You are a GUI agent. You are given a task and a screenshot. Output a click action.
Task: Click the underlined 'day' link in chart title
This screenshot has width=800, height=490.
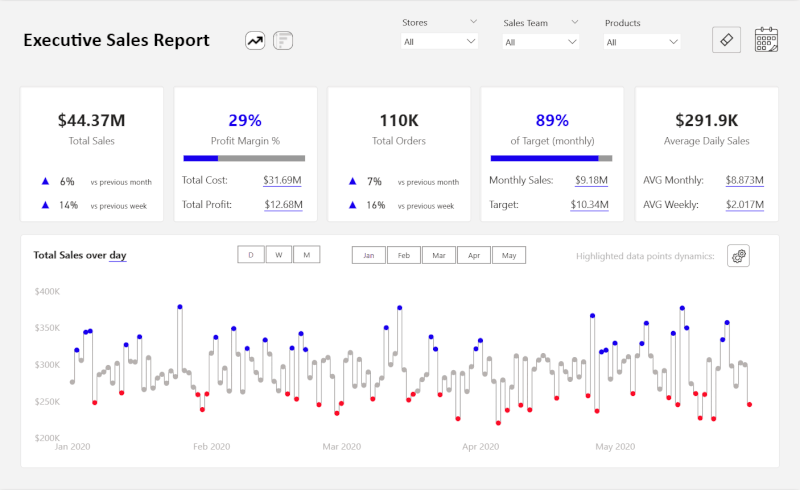point(118,255)
